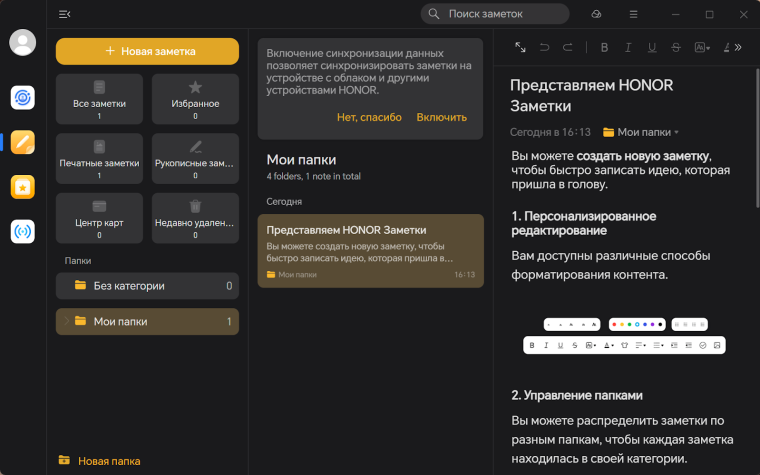
Task: Apply strikethrough formatting in editor toolbar
Action: 676,48
